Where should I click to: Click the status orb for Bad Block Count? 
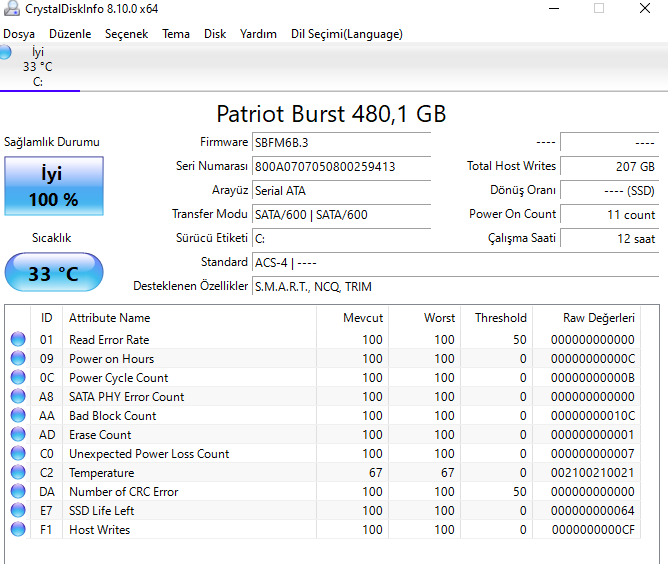[x=18, y=416]
